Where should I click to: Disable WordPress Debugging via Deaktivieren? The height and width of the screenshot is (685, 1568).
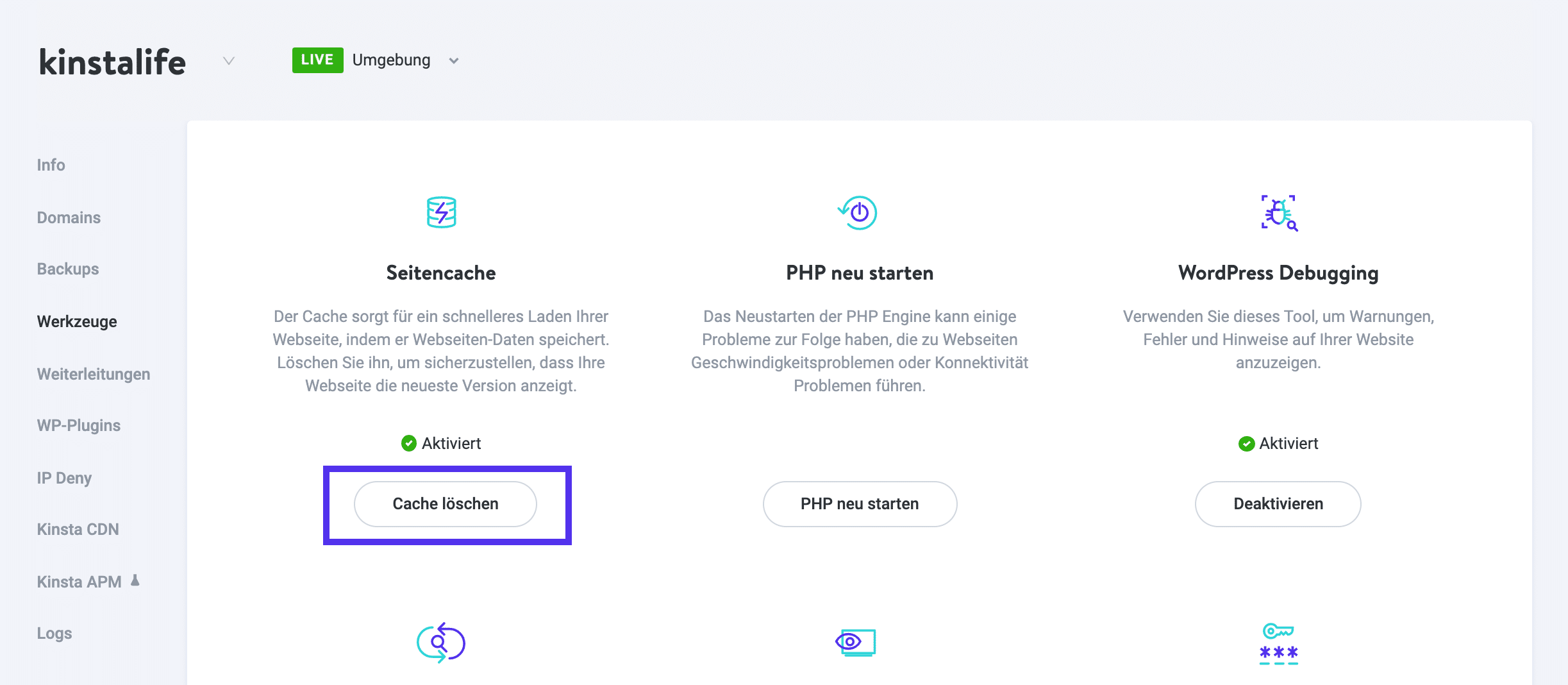[1278, 504]
